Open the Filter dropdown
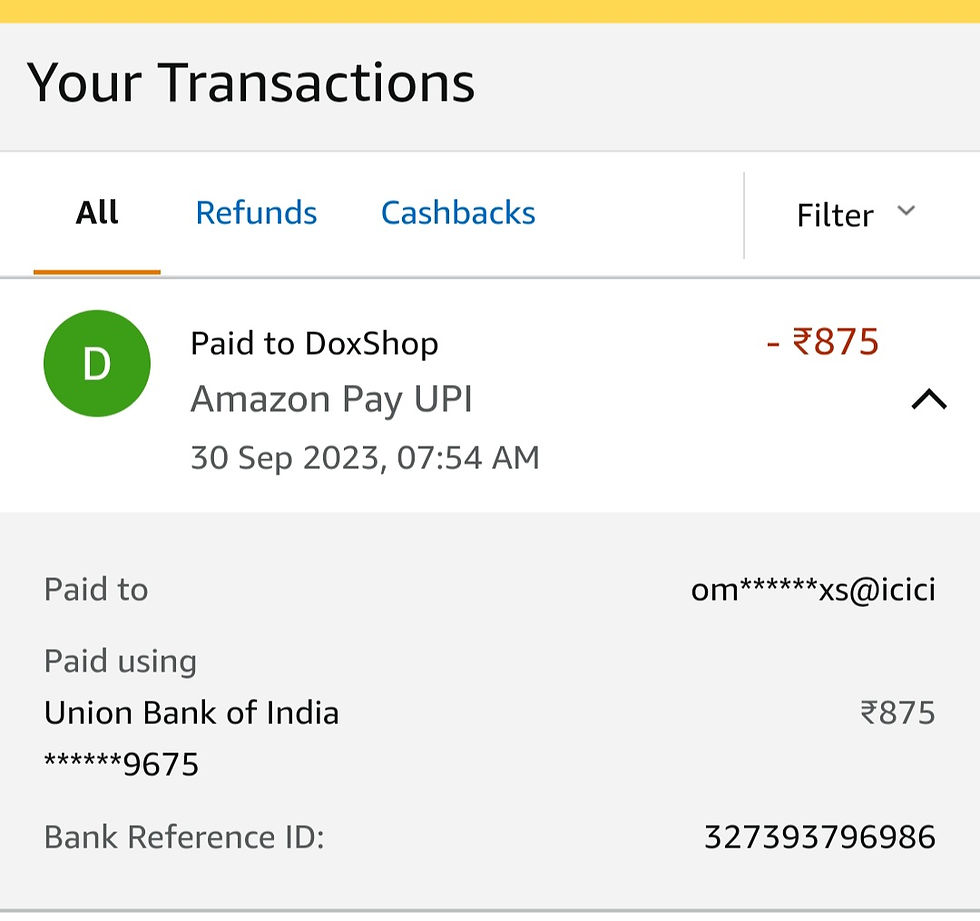 (x=835, y=215)
